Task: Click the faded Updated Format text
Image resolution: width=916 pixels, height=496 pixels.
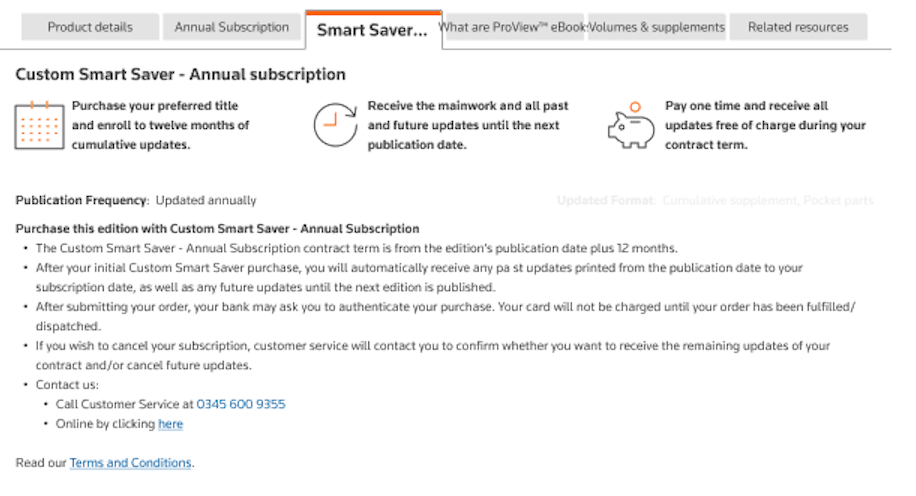Action: [x=715, y=200]
